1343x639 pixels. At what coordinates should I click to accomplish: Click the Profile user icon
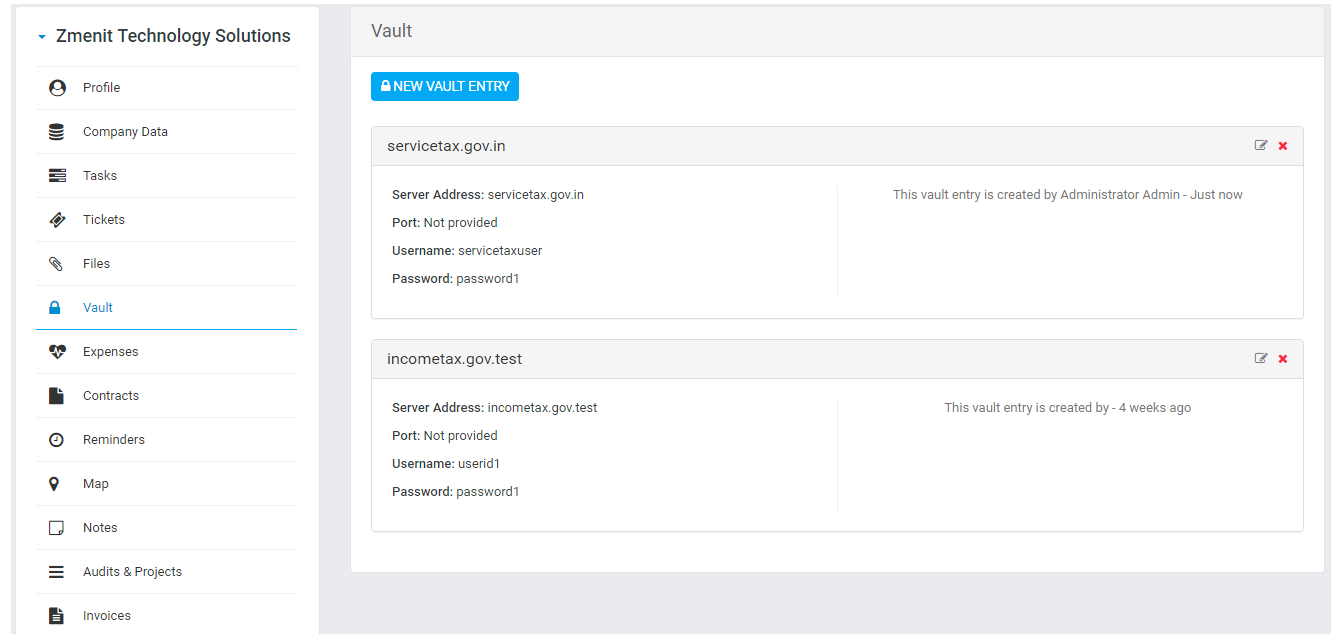[57, 88]
